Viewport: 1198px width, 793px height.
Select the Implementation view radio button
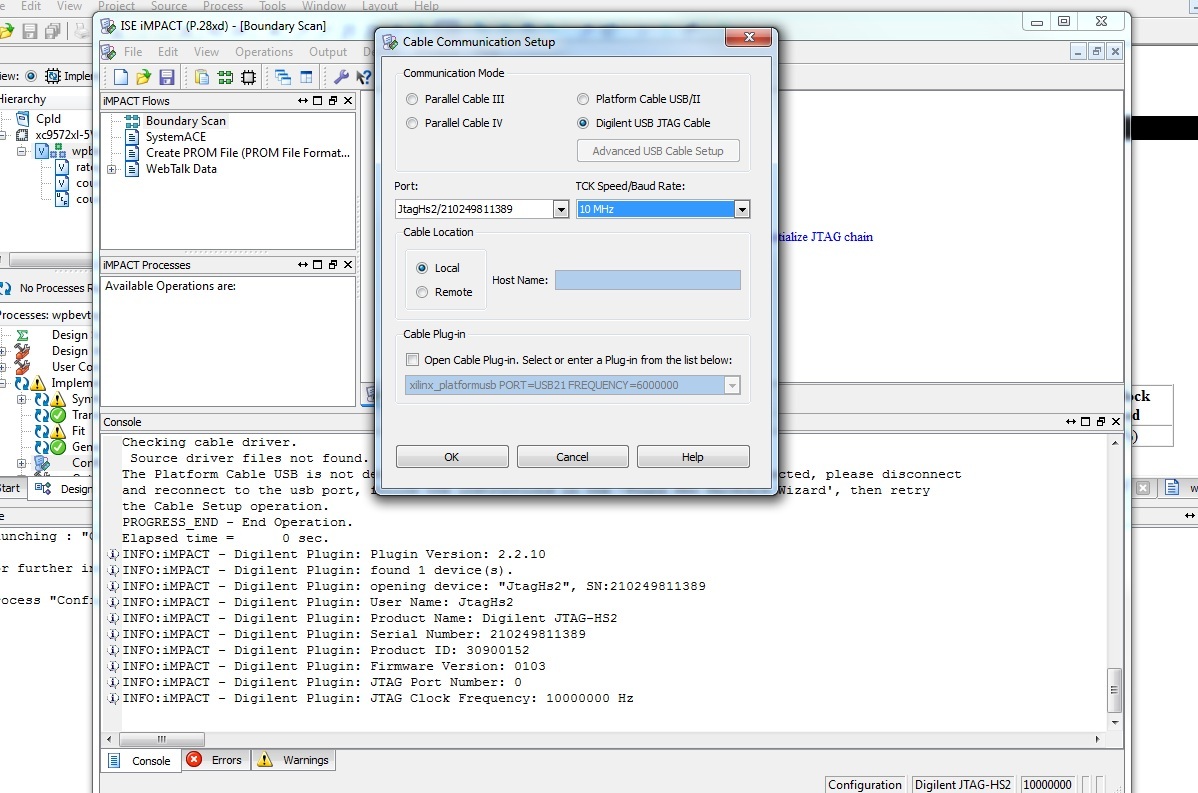[31, 76]
